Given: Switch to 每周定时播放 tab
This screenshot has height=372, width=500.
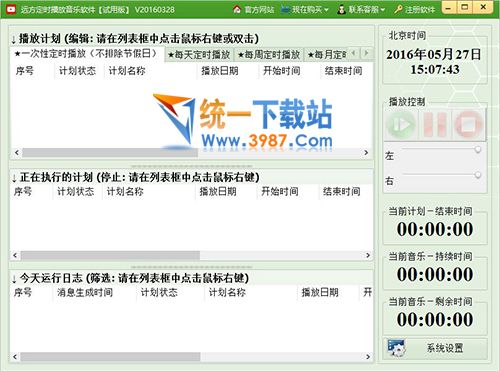Looking at the screenshot, I should click(x=269, y=55).
